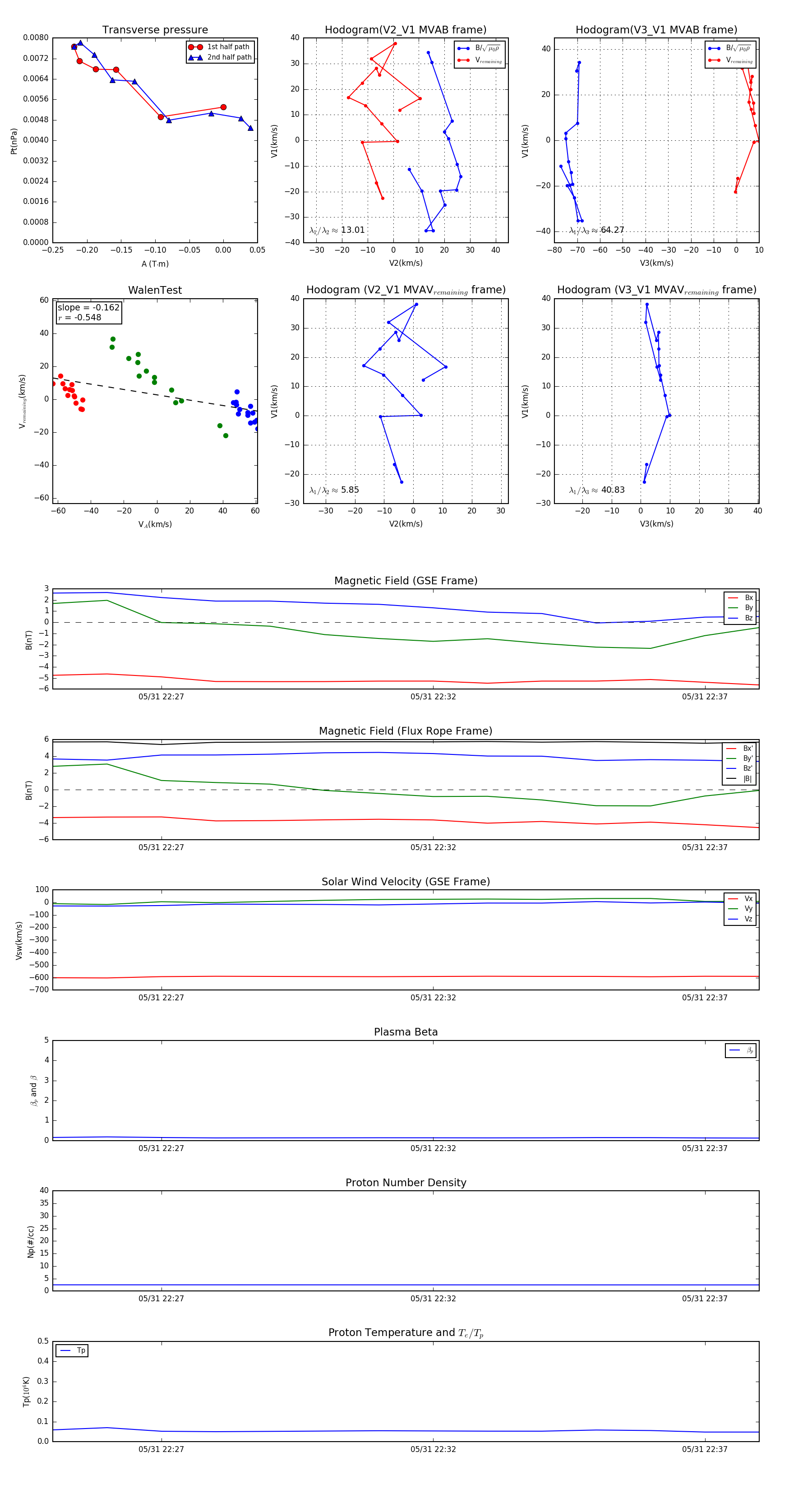Select B/√μ0ρ legend entry in V2_V1 MVAB hodogram
812x1489 pixels.
479,49
